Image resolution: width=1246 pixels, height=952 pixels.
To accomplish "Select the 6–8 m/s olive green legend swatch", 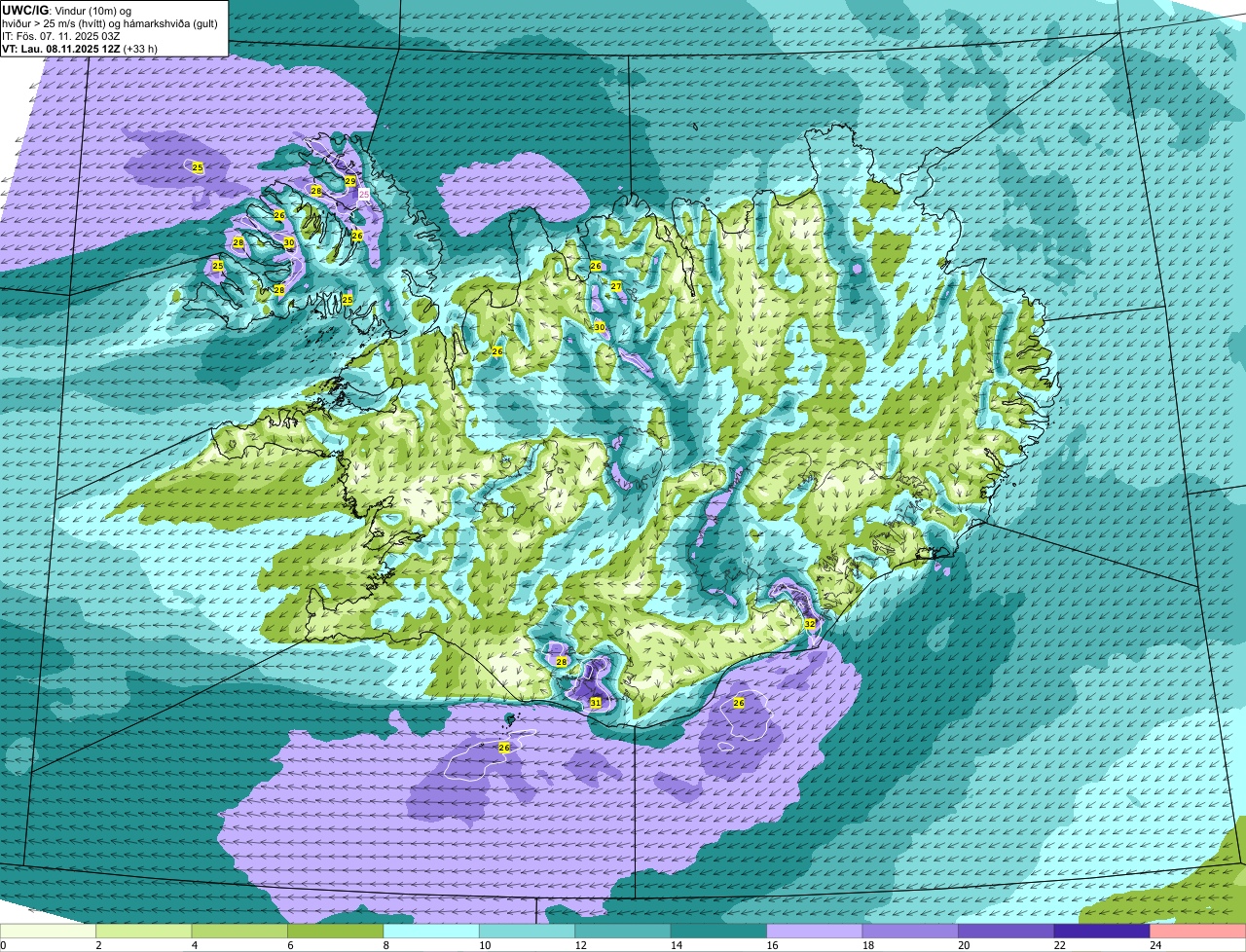I will pyautogui.click(x=336, y=931).
